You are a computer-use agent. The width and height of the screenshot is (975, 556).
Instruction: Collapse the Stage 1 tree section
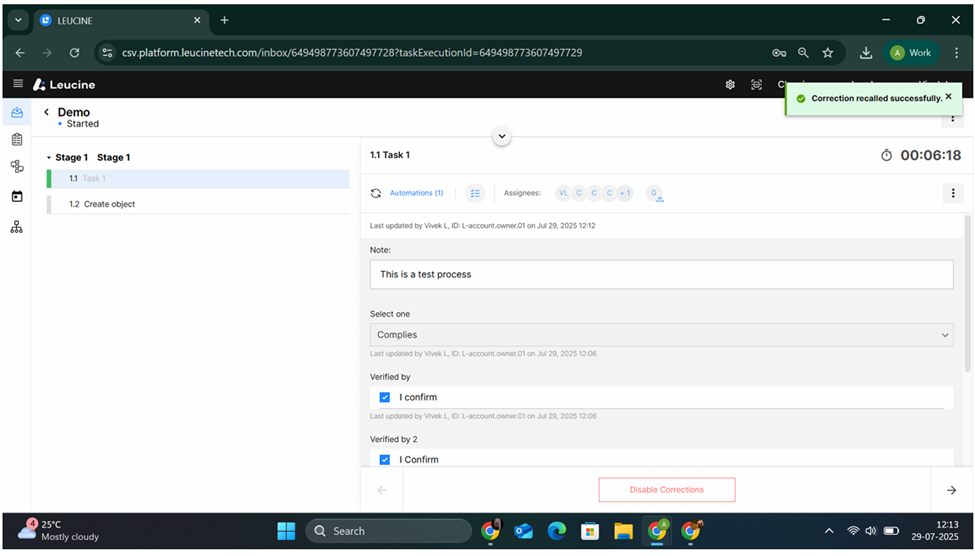tap(49, 158)
